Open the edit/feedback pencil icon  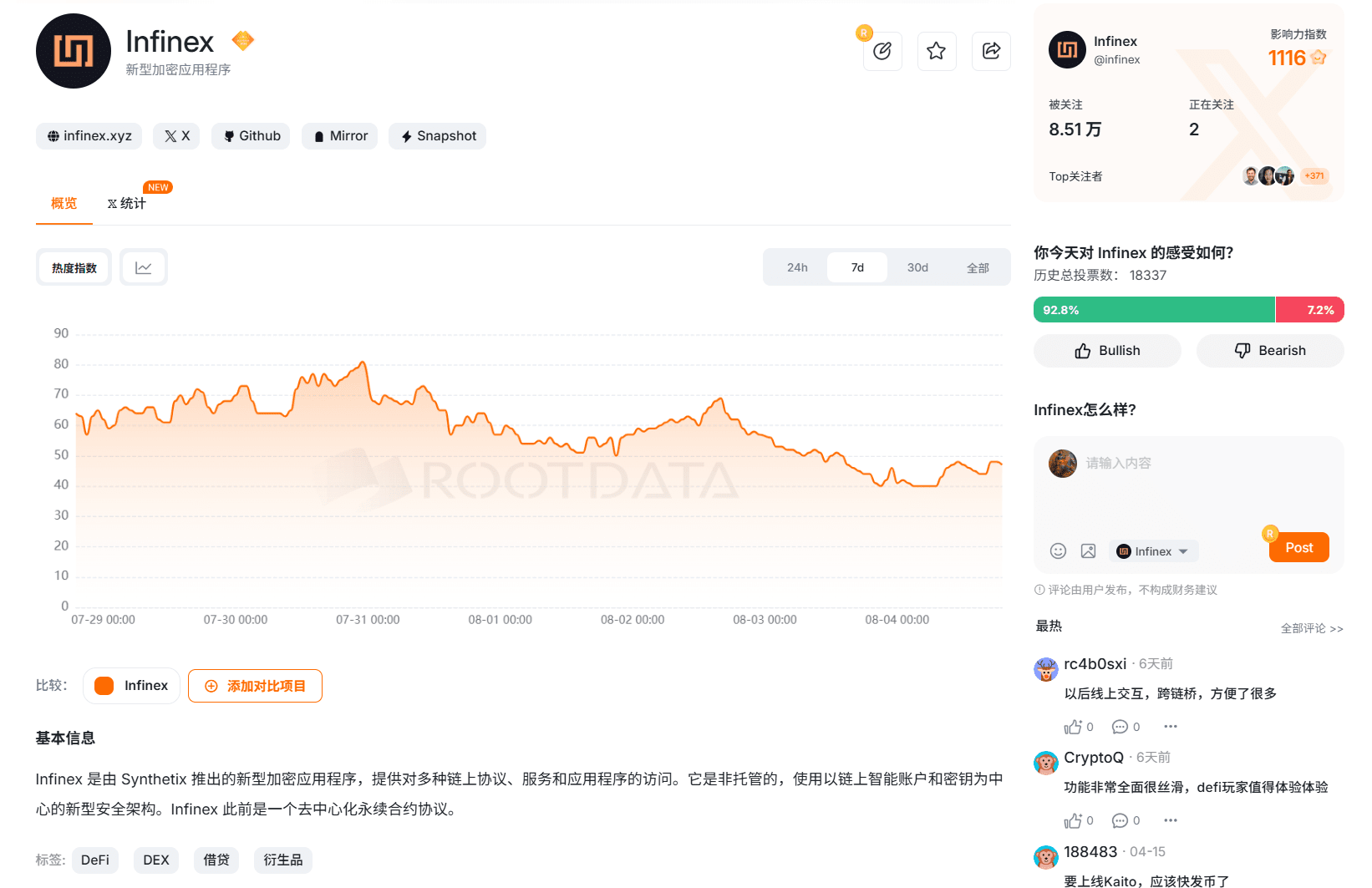882,51
